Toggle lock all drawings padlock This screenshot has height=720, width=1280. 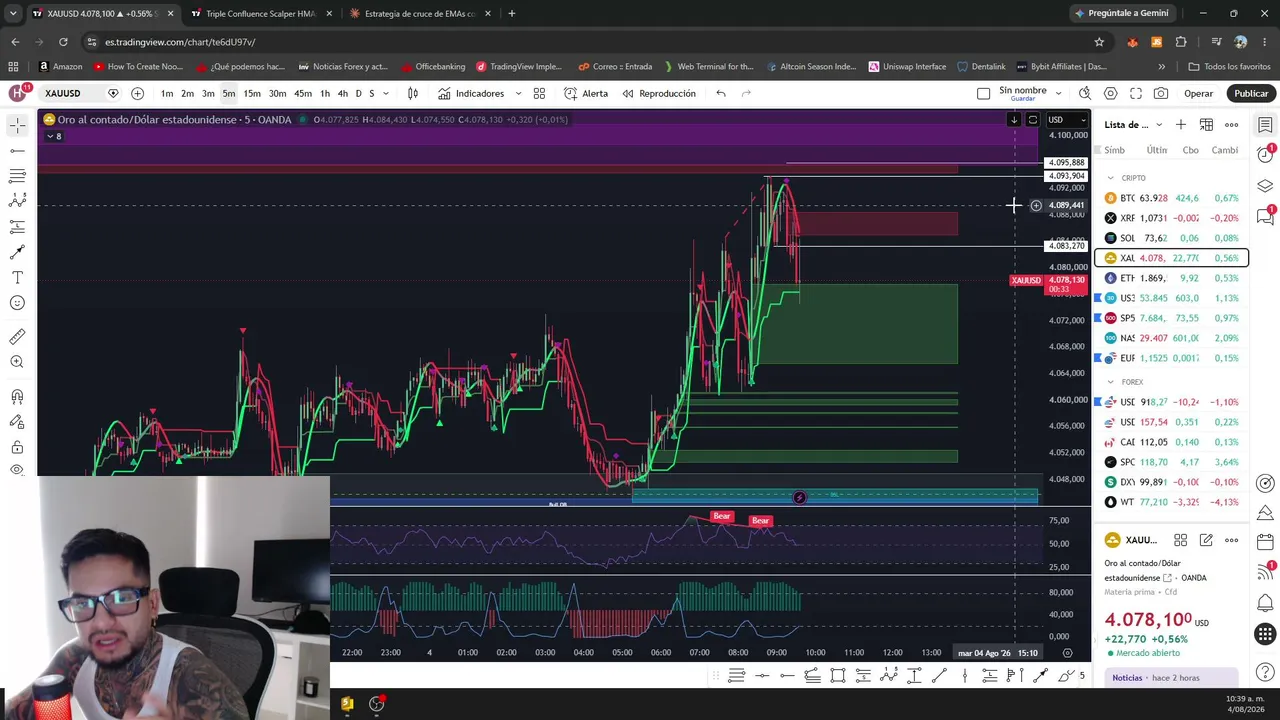coord(17,447)
